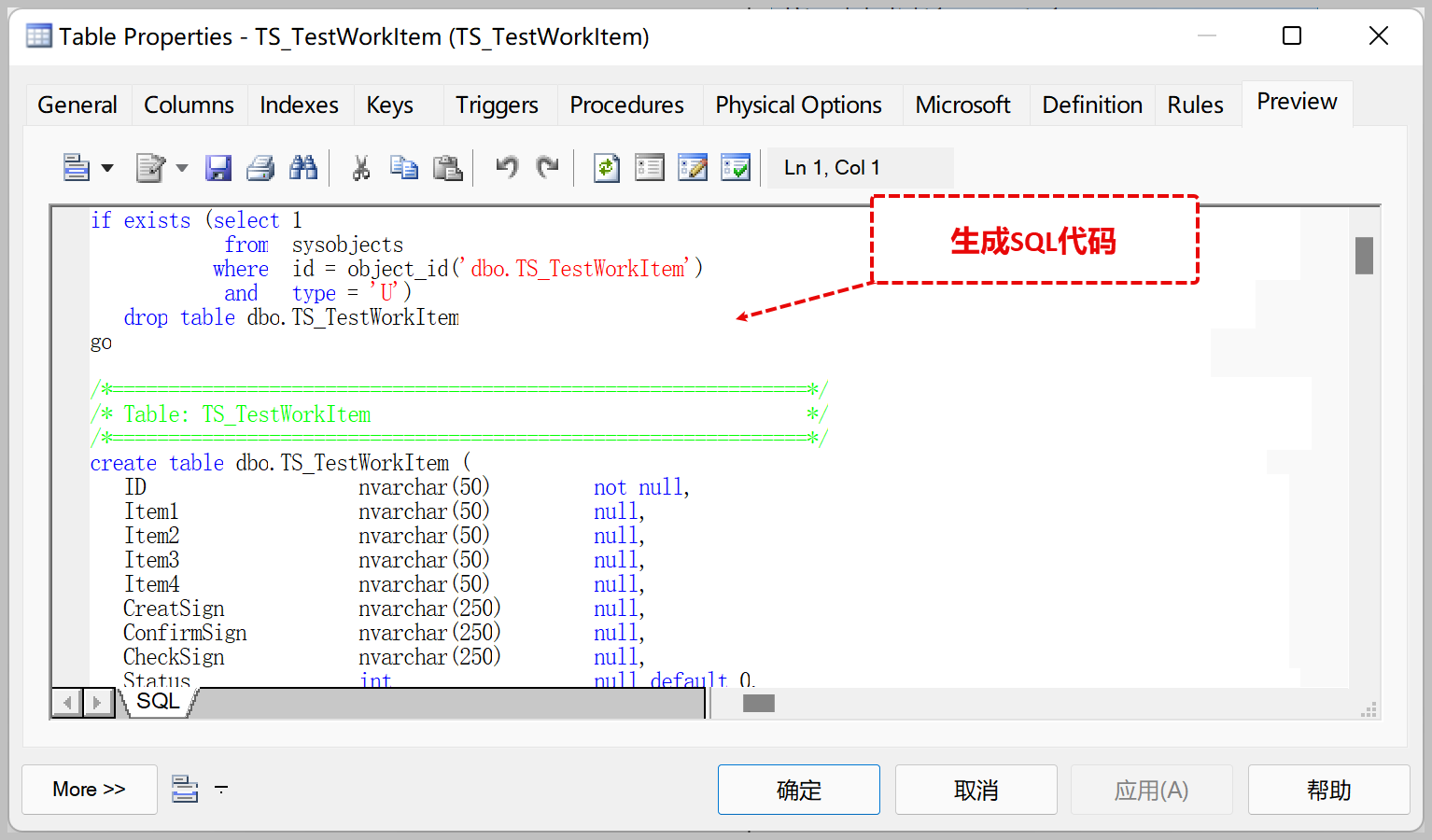Paste from clipboard icon
This screenshot has width=1432, height=840.
point(448,168)
